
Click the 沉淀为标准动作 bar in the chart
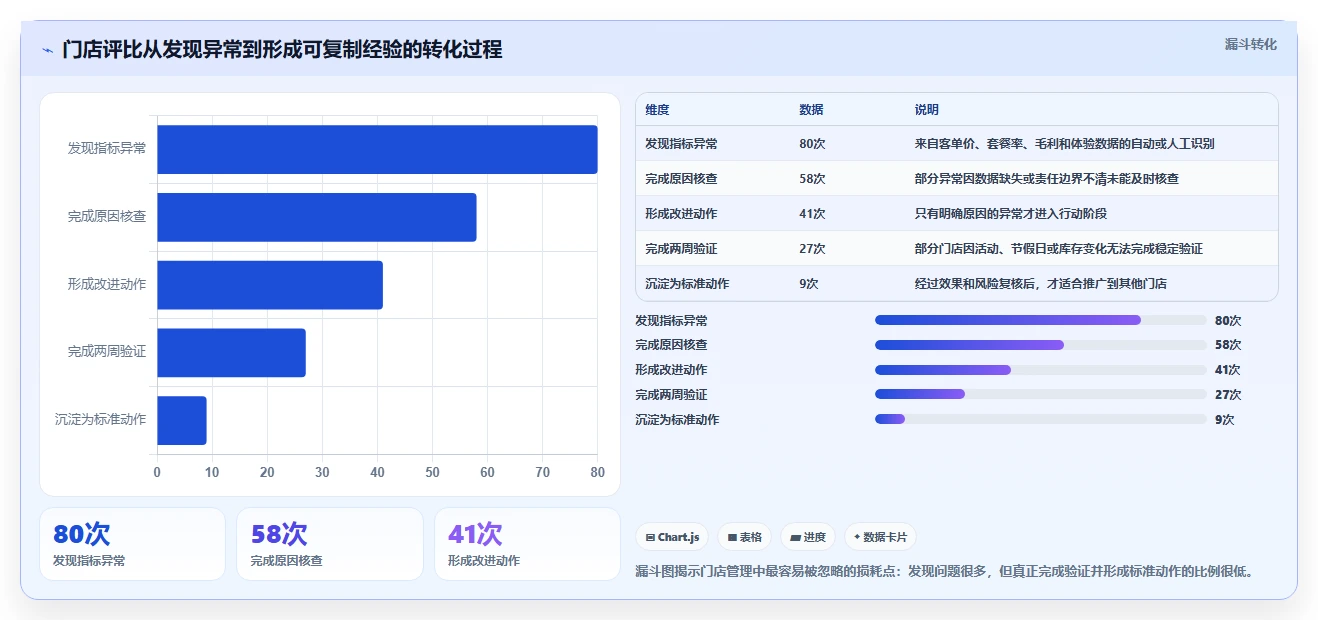click(x=182, y=420)
